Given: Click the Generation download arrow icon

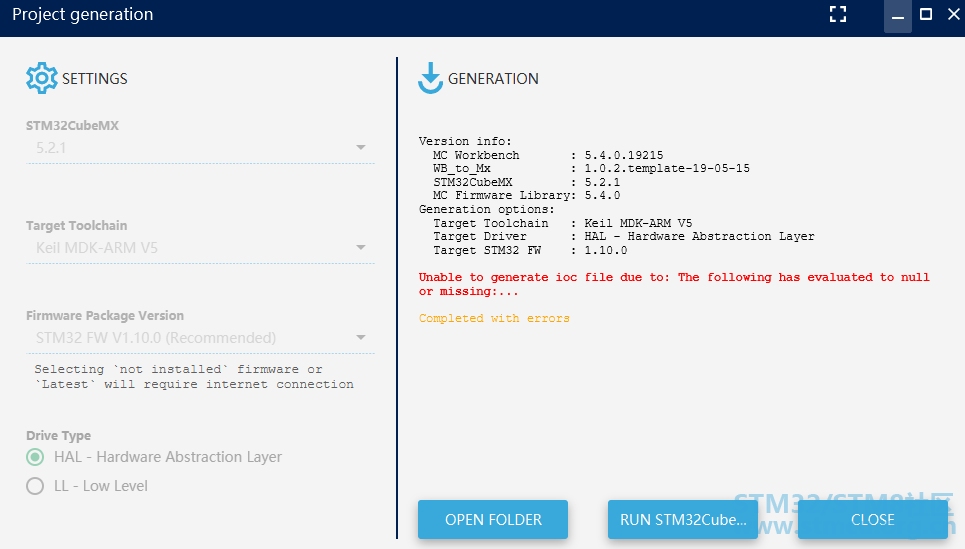Looking at the screenshot, I should click(430, 78).
